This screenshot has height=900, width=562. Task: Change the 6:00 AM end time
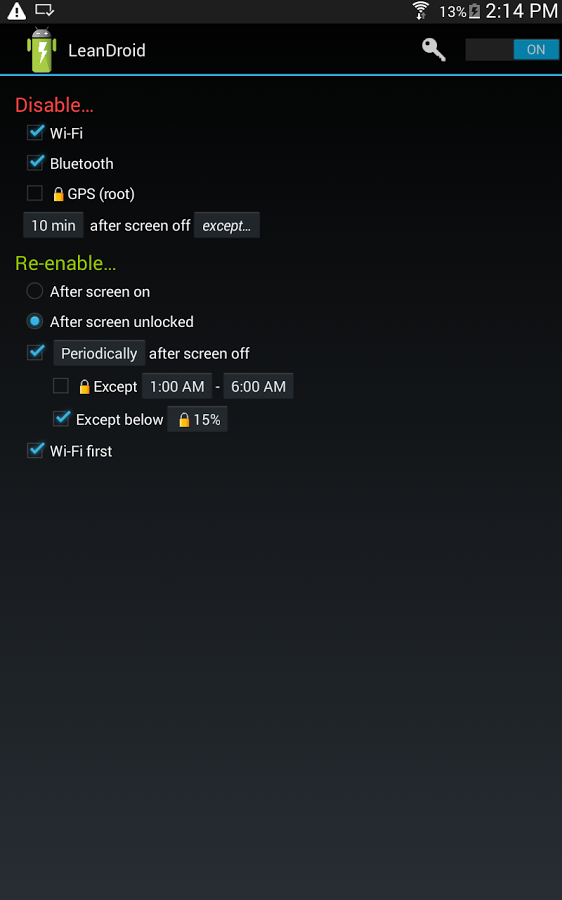click(258, 386)
